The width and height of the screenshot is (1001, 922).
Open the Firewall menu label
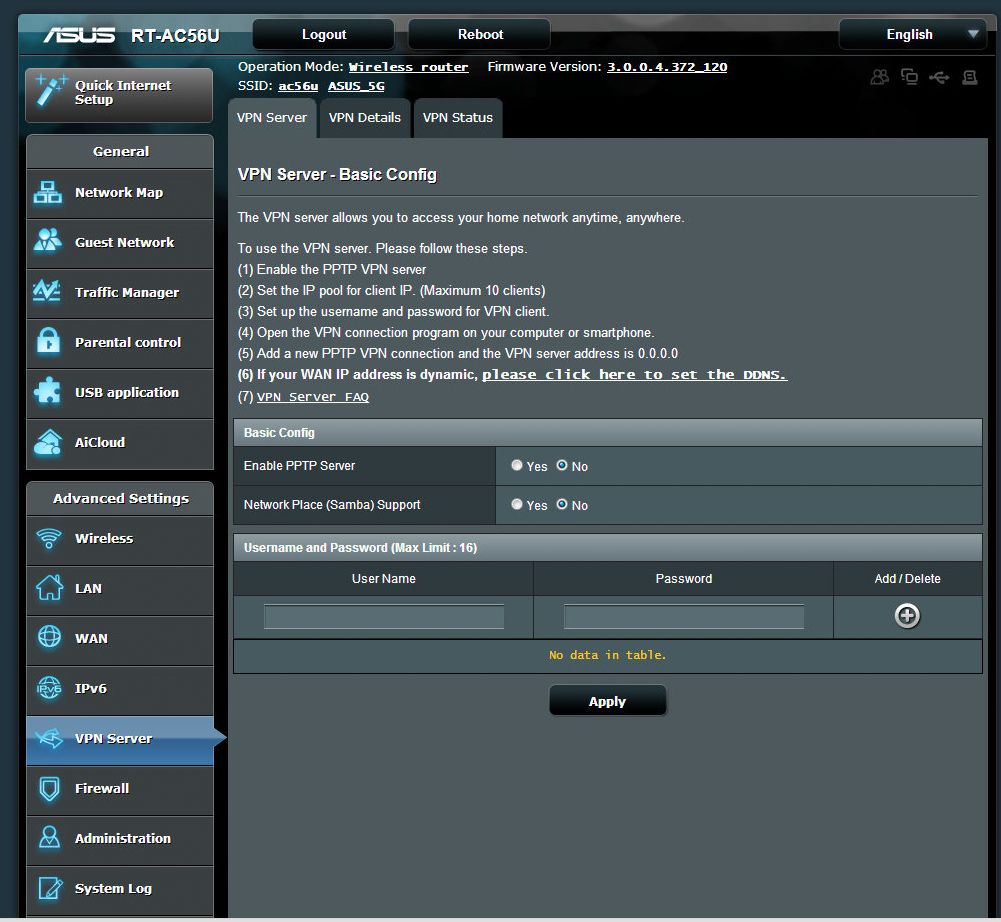[102, 788]
